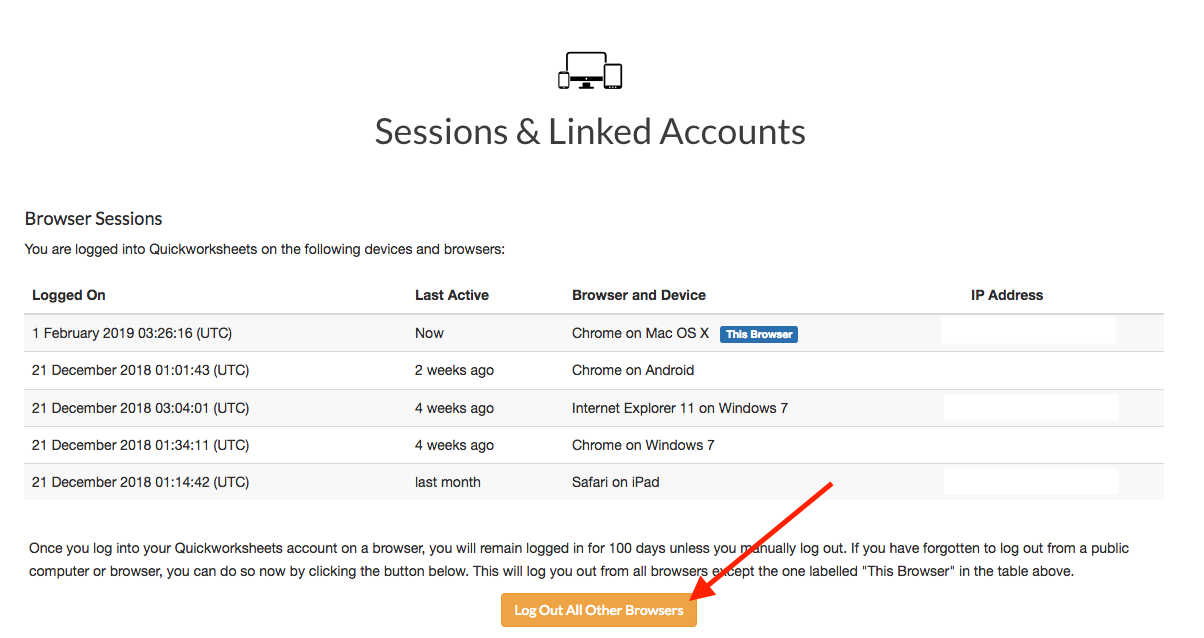Click Internet Explorer 11 on Windows 7 entry

coord(680,408)
